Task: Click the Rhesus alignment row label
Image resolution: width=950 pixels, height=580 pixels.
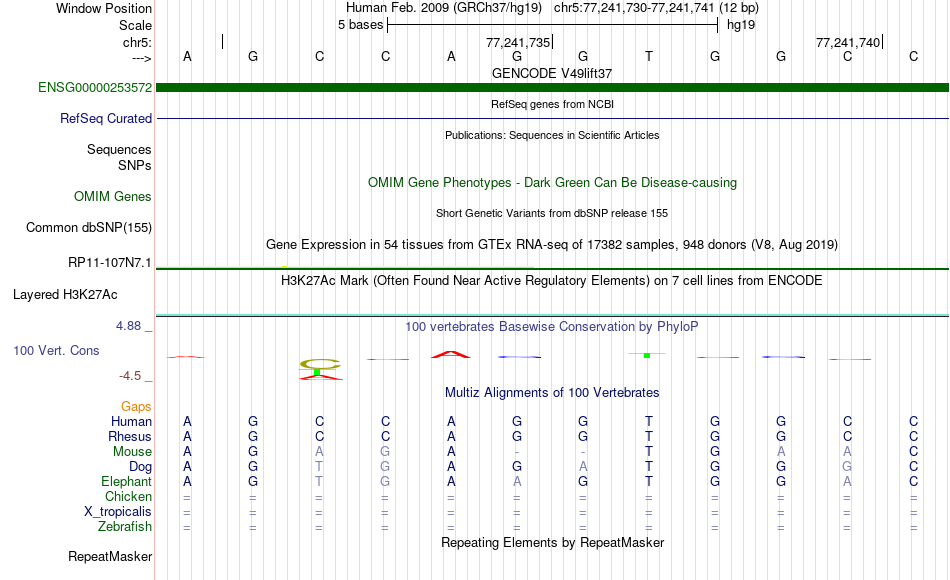Action: pyautogui.click(x=130, y=436)
